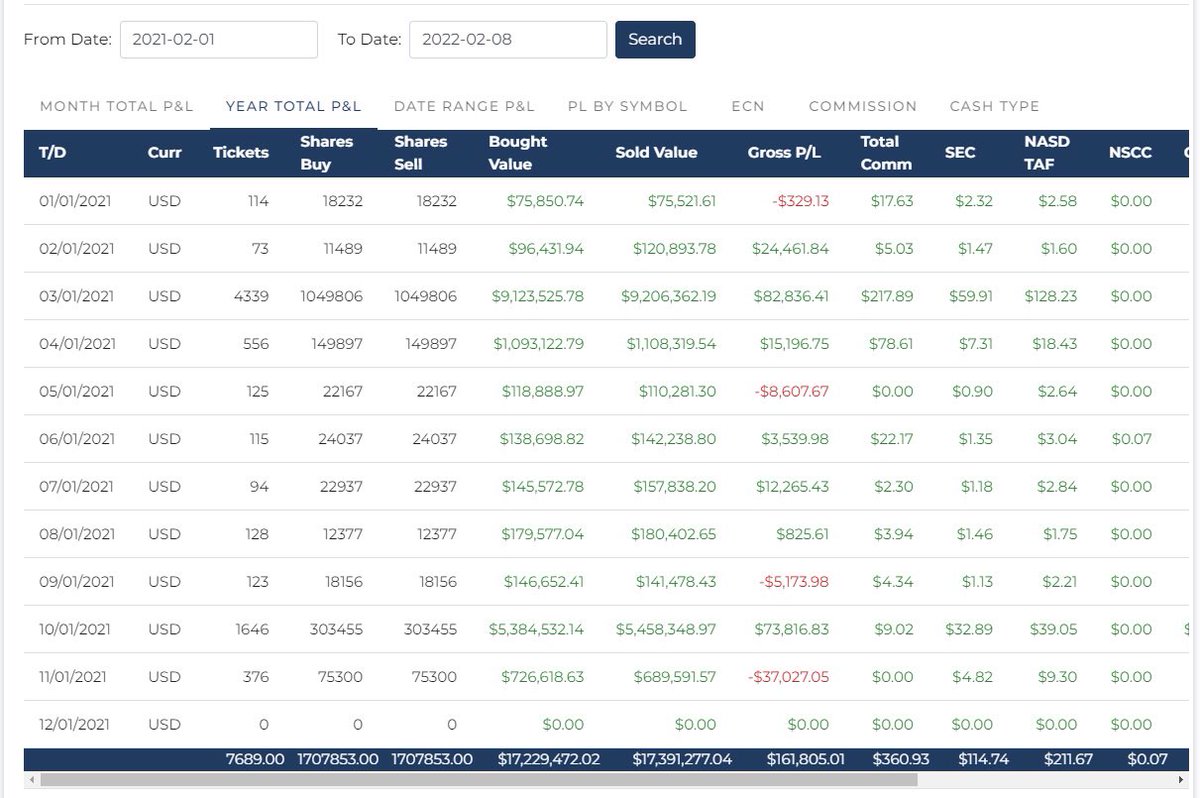
Task: Click the SEC column header
Action: (x=960, y=153)
